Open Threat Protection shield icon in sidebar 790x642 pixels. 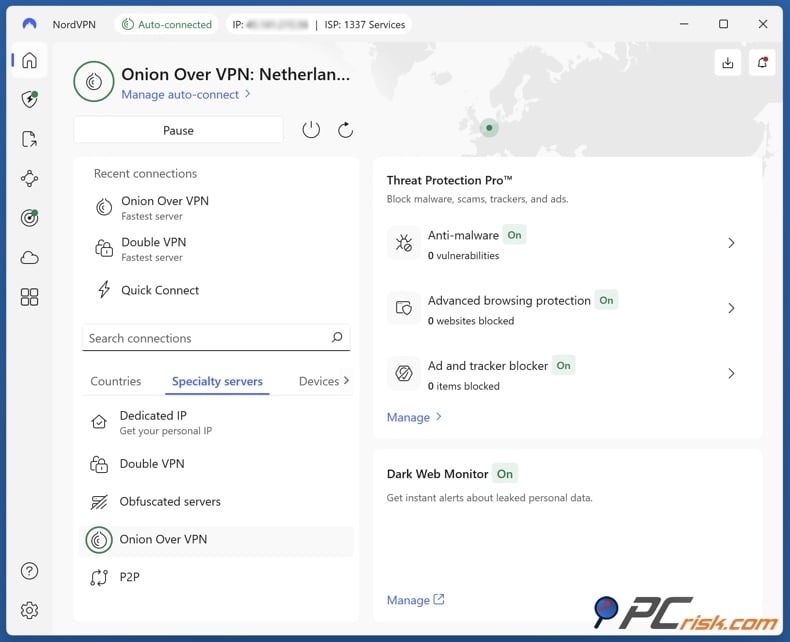29,99
